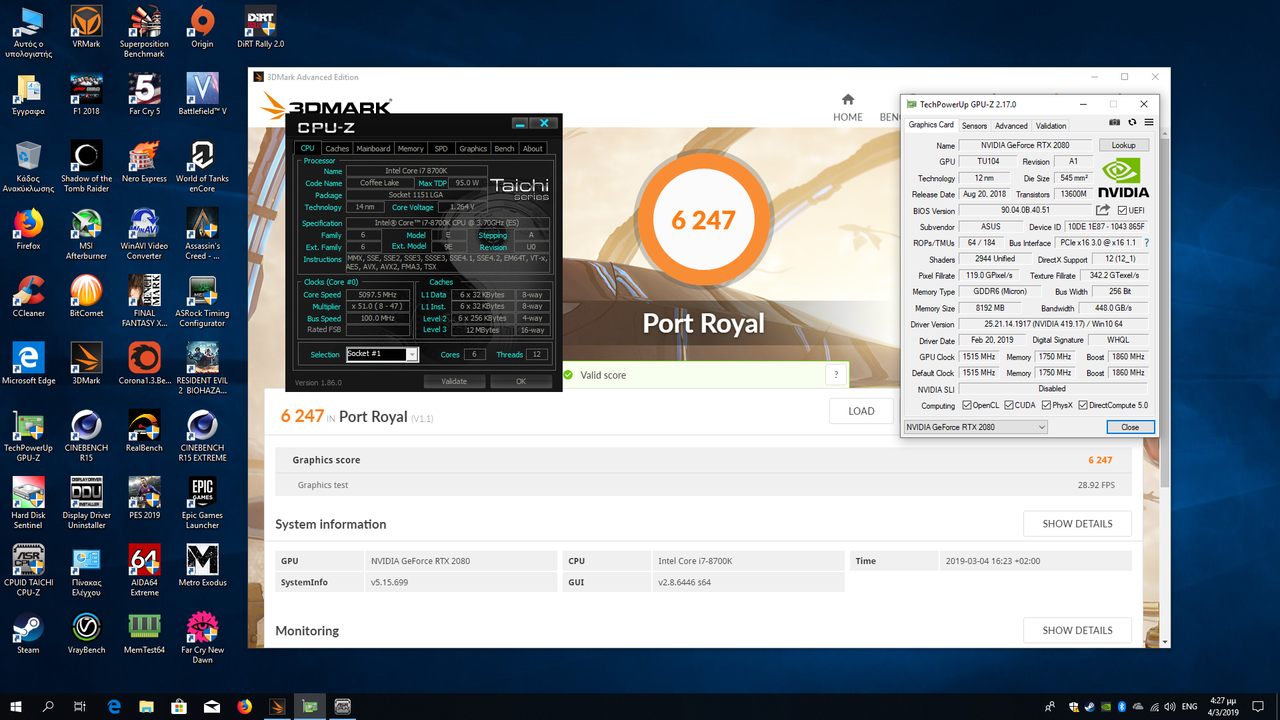Open the VRMark desktop shortcut
Viewport: 1280px width, 720px height.
[86, 27]
